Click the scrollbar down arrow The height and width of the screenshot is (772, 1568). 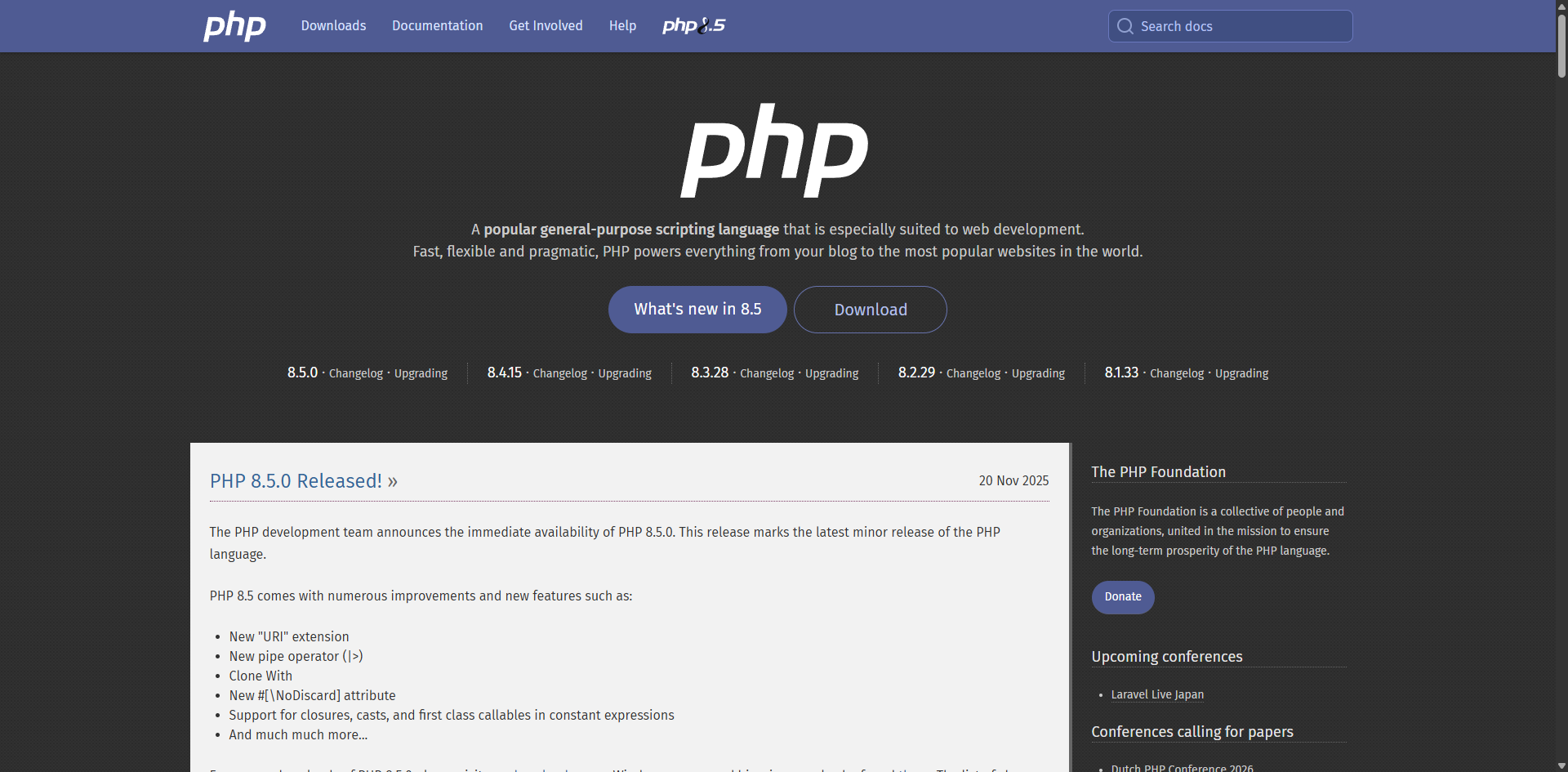pos(1561,765)
